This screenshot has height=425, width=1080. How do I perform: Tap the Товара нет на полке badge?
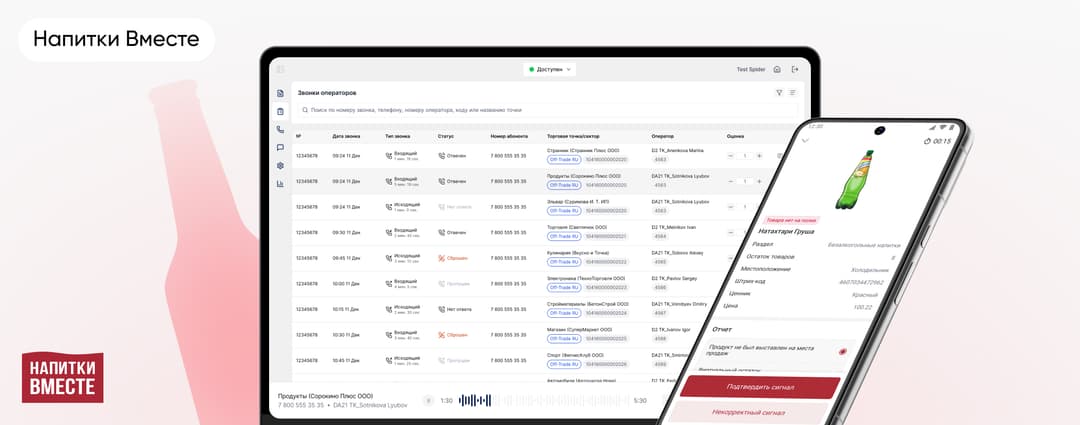pyautogui.click(x=792, y=220)
